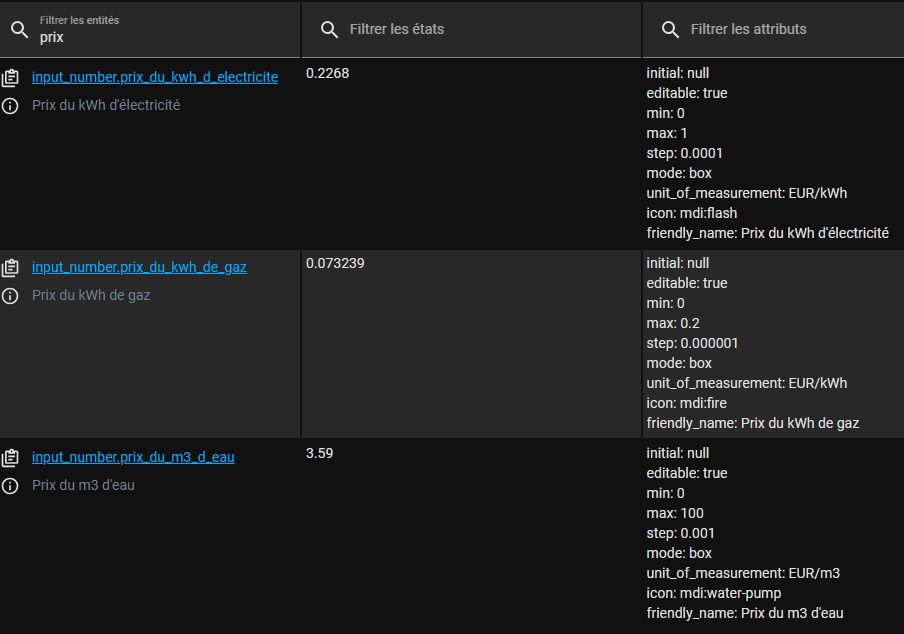The height and width of the screenshot is (634, 904).
Task: Select the input_number.prix_du_kwh_d_electricite link
Action: (x=155, y=77)
